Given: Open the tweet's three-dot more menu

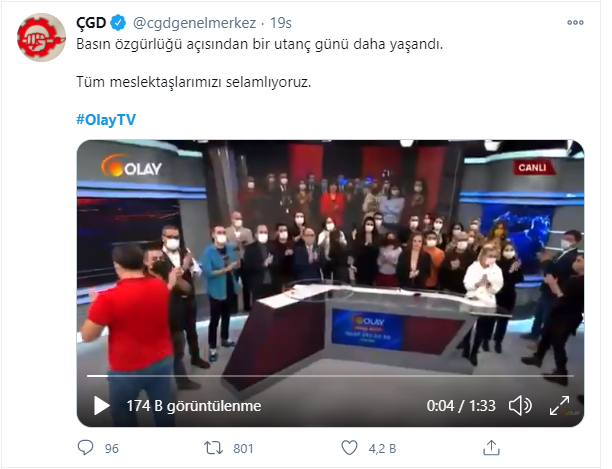Looking at the screenshot, I should [x=575, y=23].
